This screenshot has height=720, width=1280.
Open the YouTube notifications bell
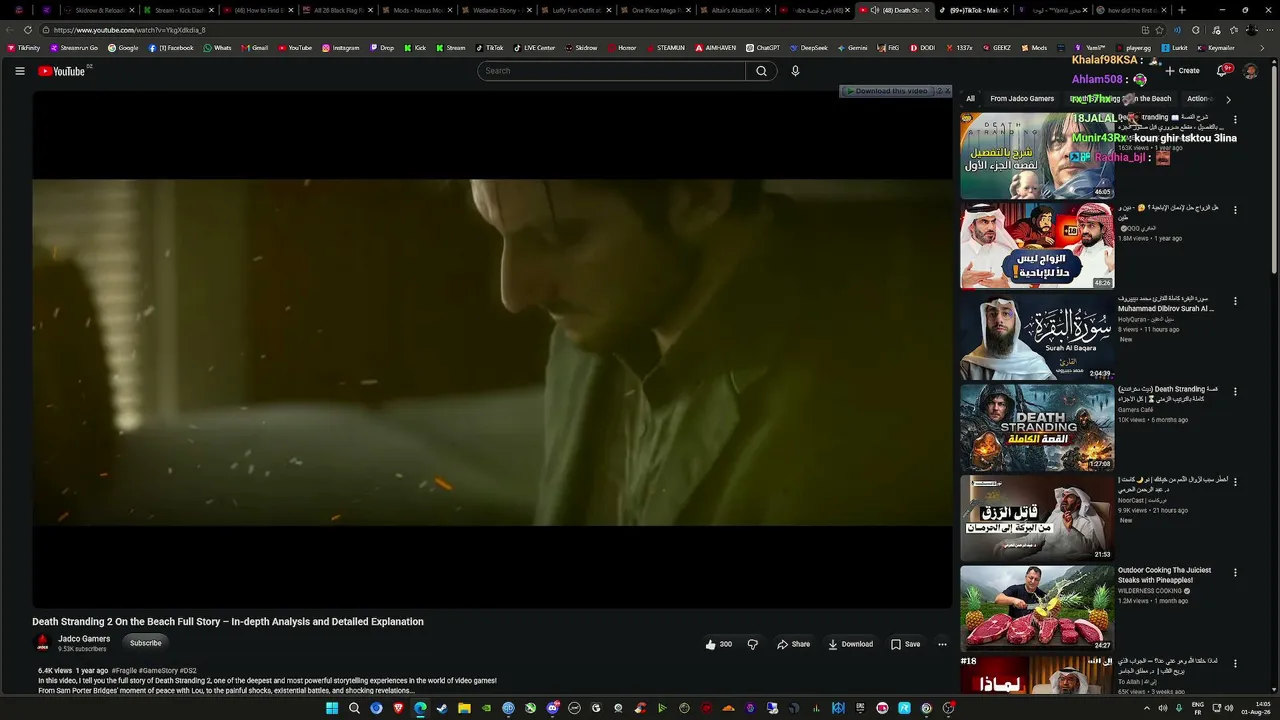click(x=1222, y=71)
